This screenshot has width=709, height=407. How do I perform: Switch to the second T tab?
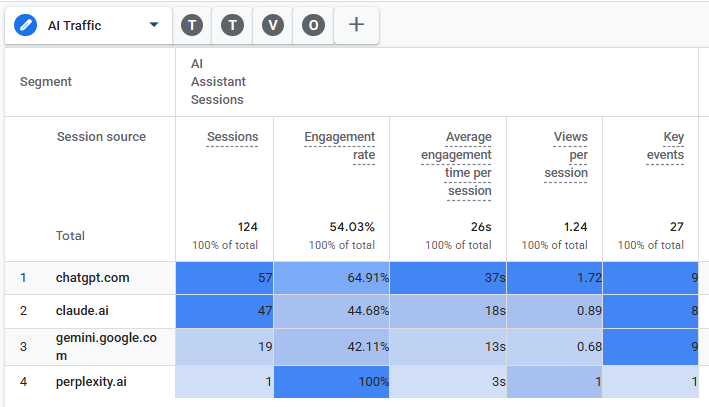[x=232, y=25]
